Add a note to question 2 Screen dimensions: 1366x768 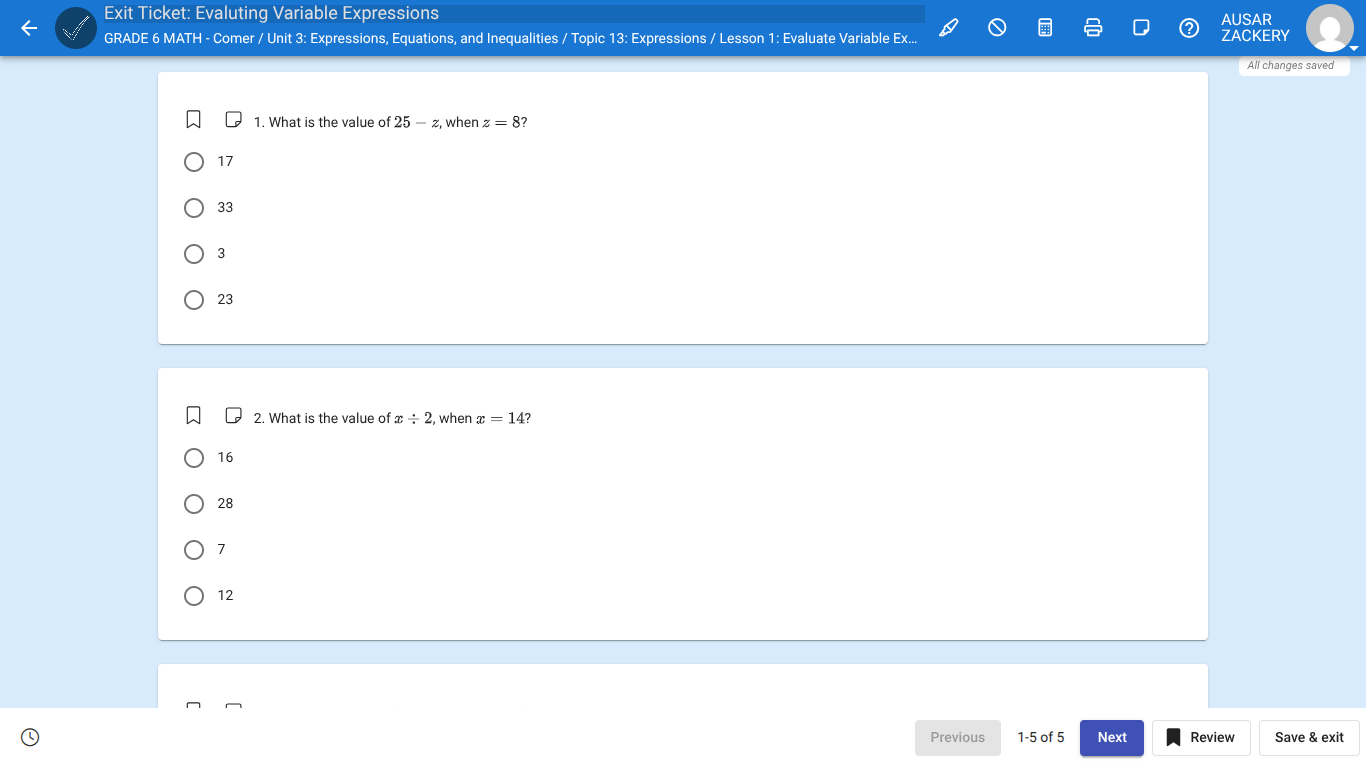tap(233, 415)
